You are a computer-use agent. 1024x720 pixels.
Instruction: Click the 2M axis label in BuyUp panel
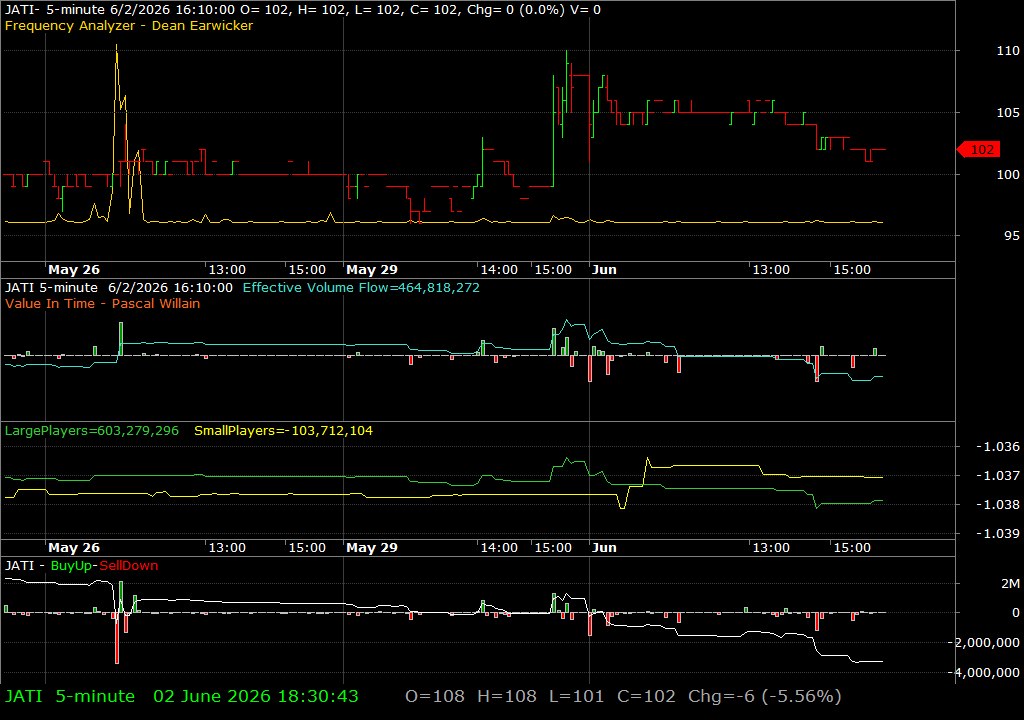click(1010, 583)
